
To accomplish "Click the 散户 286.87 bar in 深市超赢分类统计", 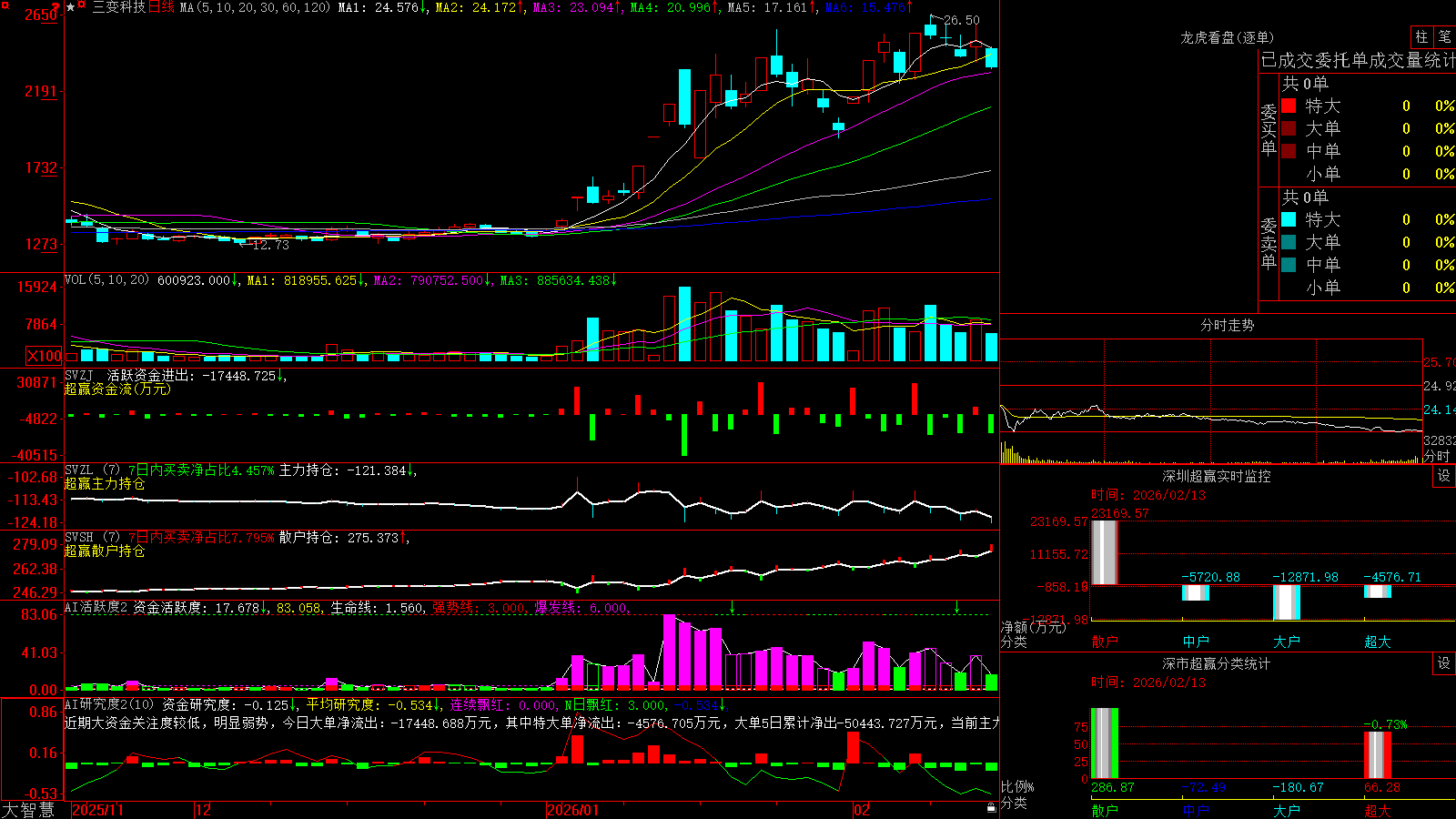I will click(1105, 743).
